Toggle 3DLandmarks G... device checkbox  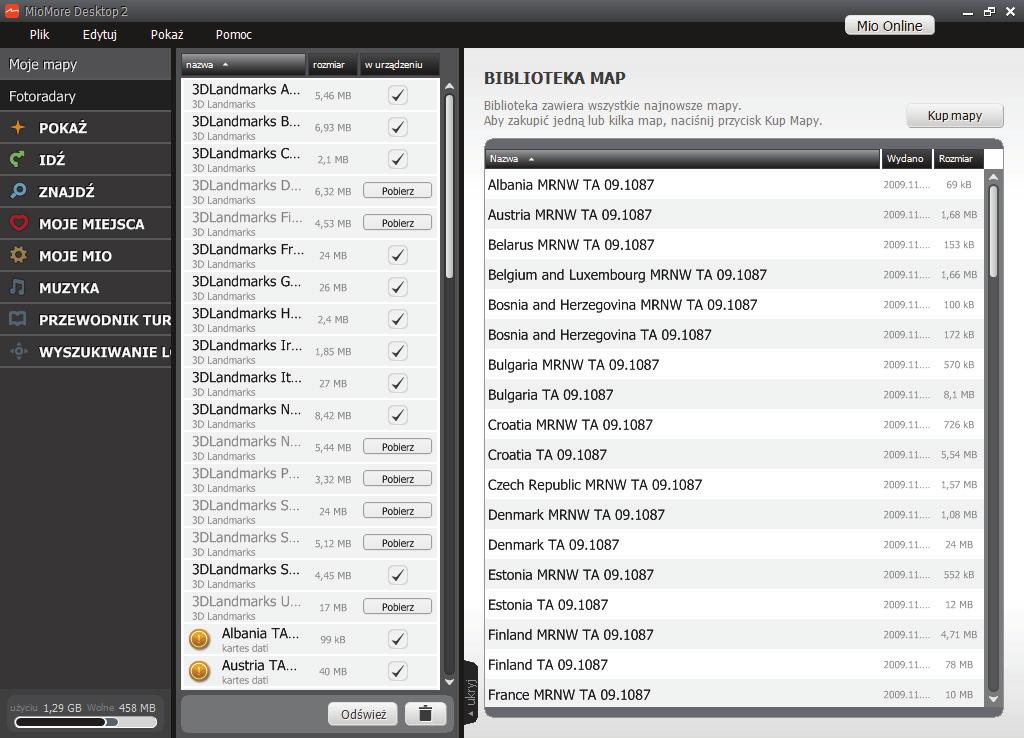tap(398, 287)
